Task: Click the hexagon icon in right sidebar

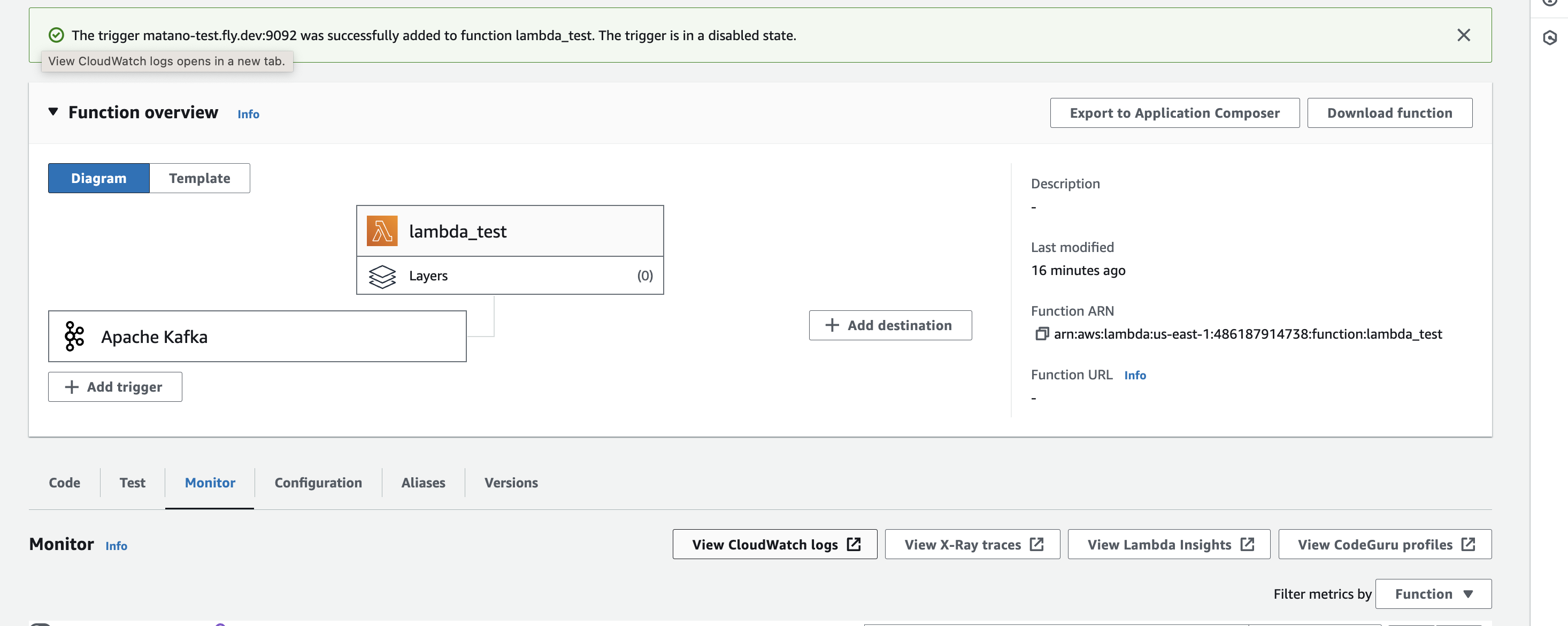Action: [1550, 39]
